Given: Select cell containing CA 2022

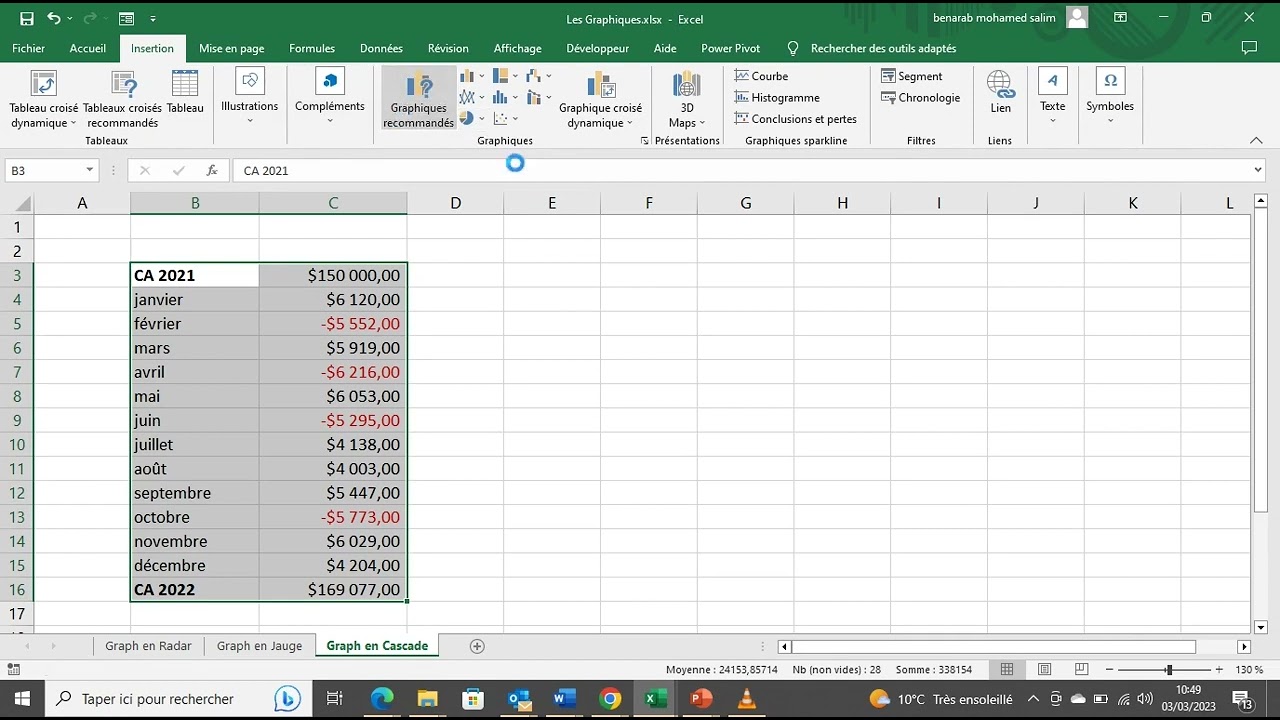Looking at the screenshot, I should 195,590.
